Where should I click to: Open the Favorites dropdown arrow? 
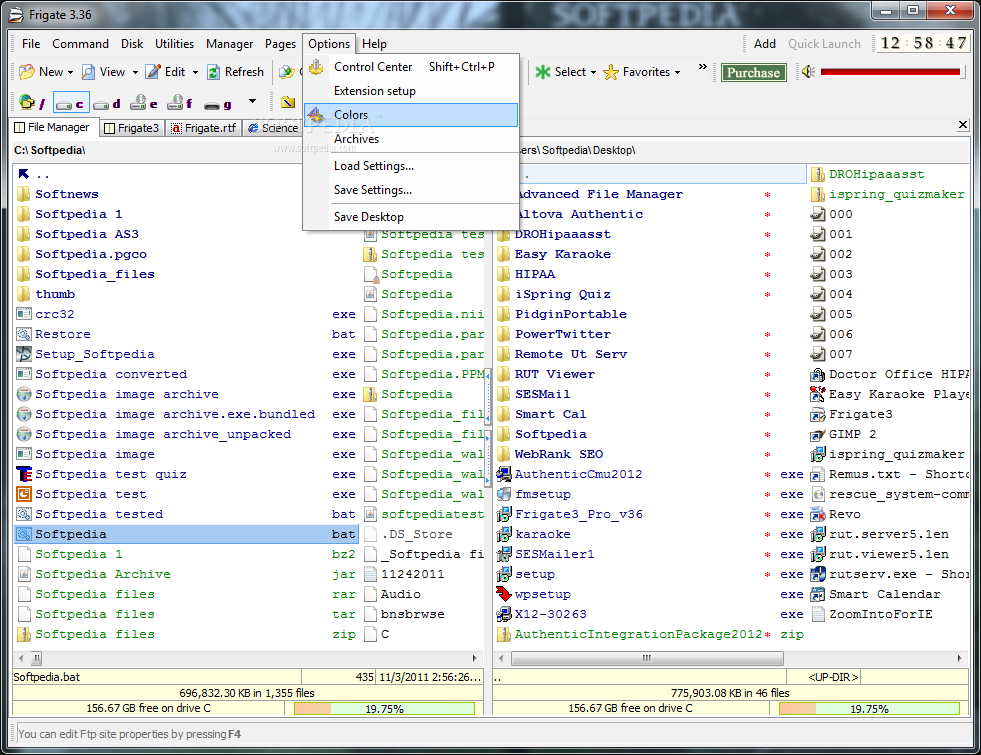coord(678,73)
